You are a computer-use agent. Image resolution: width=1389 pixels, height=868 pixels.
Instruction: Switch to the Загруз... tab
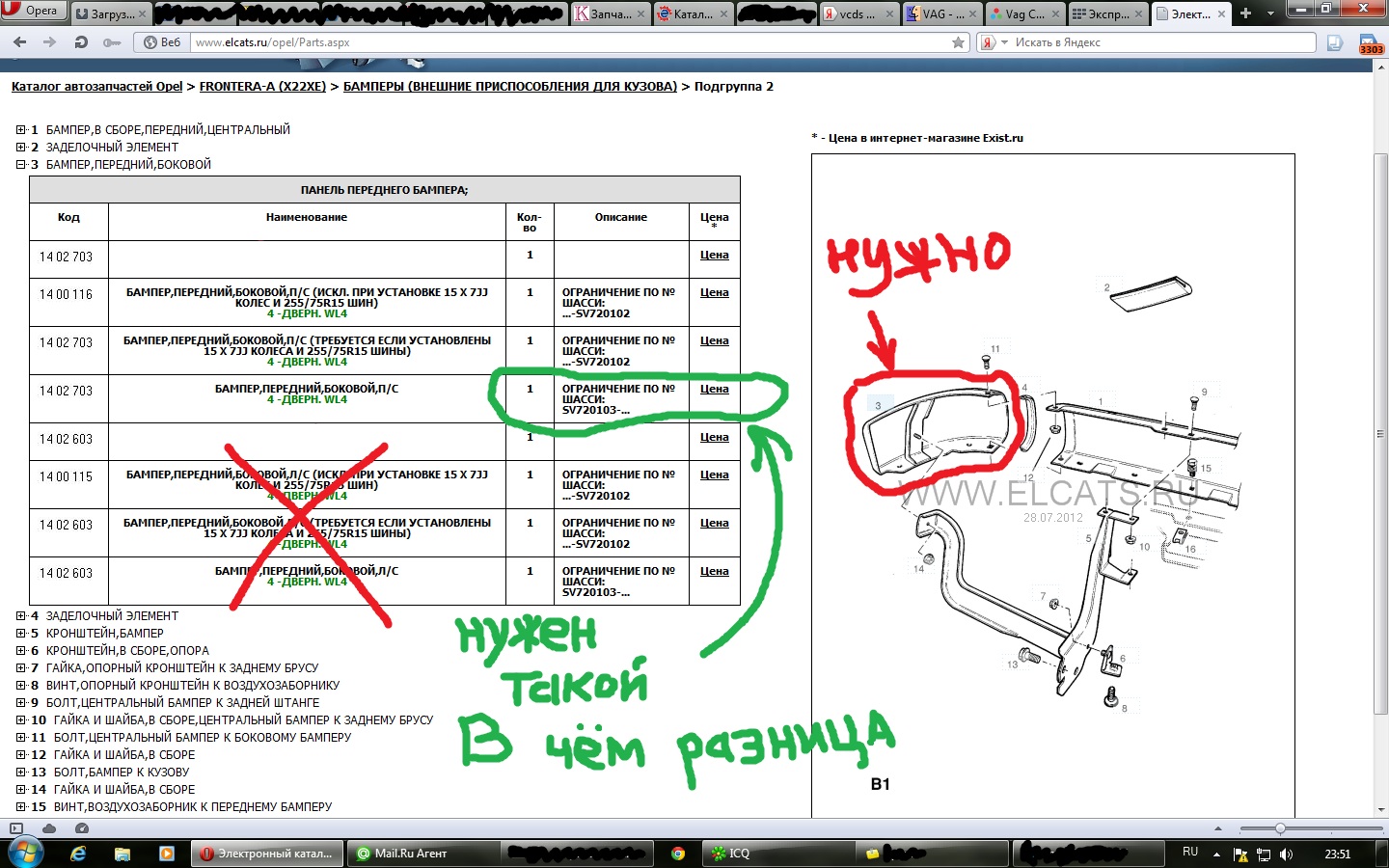click(x=111, y=14)
